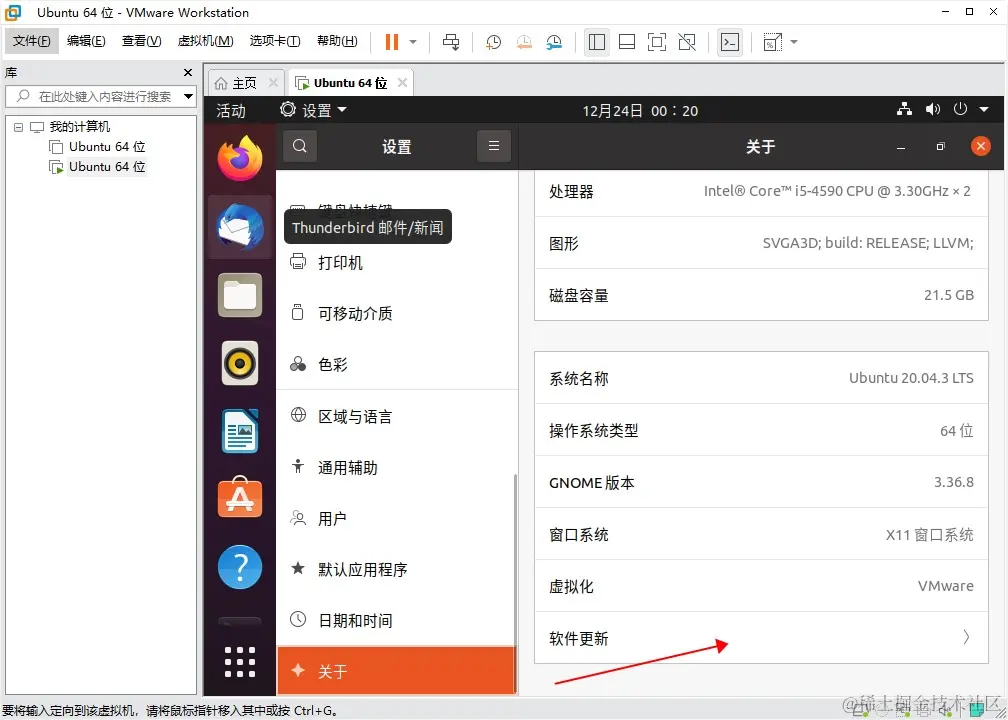
Task: Open the 设置 app menu in top bar
Action: click(x=314, y=111)
